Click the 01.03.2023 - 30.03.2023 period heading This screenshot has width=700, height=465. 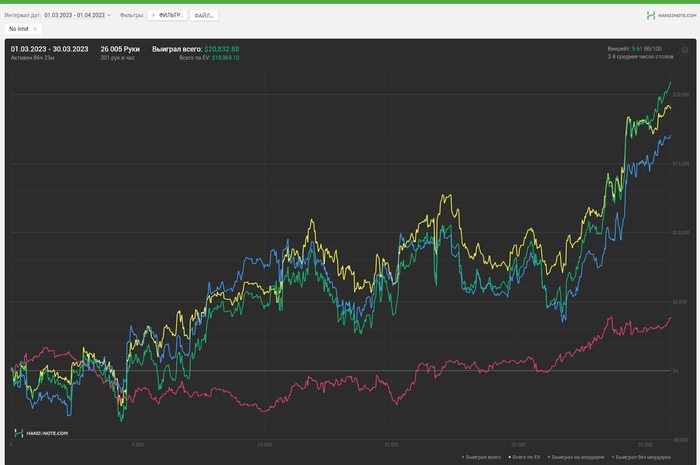[x=50, y=49]
